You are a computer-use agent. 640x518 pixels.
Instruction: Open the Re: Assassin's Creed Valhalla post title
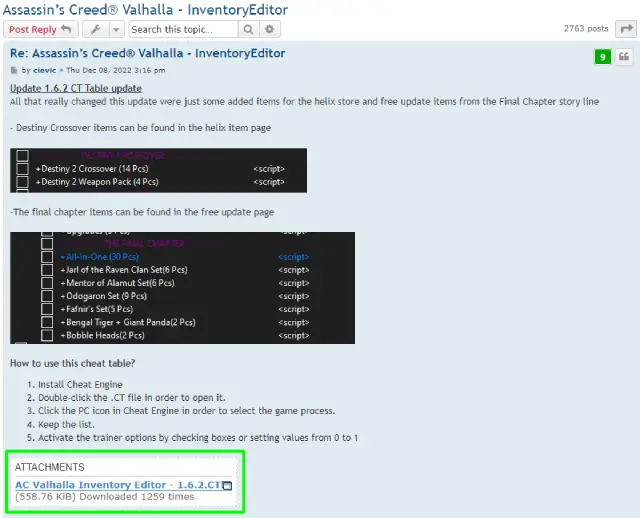click(x=148, y=53)
